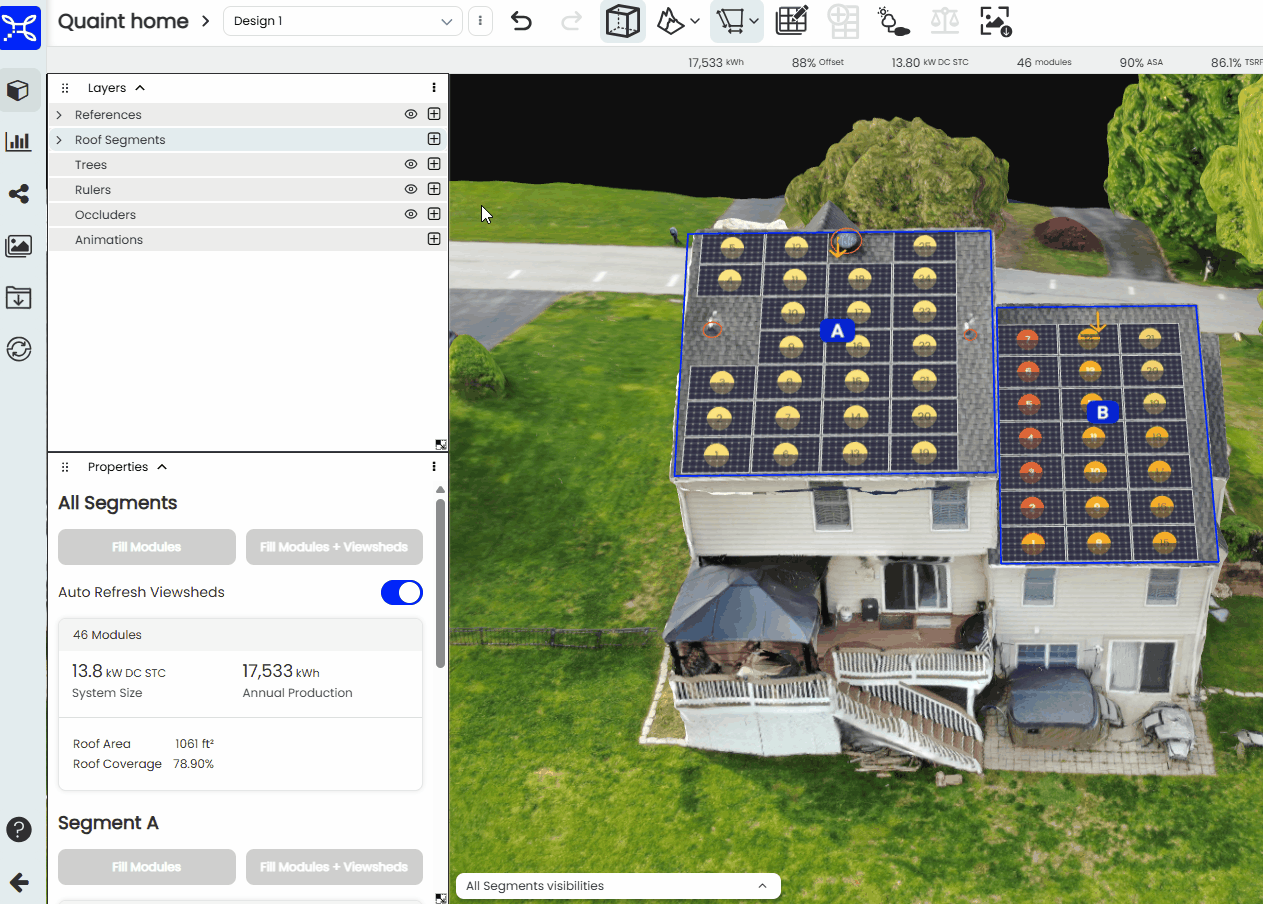Collapse the Properties panel header
Viewport: 1263px width, 904px height.
tap(162, 467)
